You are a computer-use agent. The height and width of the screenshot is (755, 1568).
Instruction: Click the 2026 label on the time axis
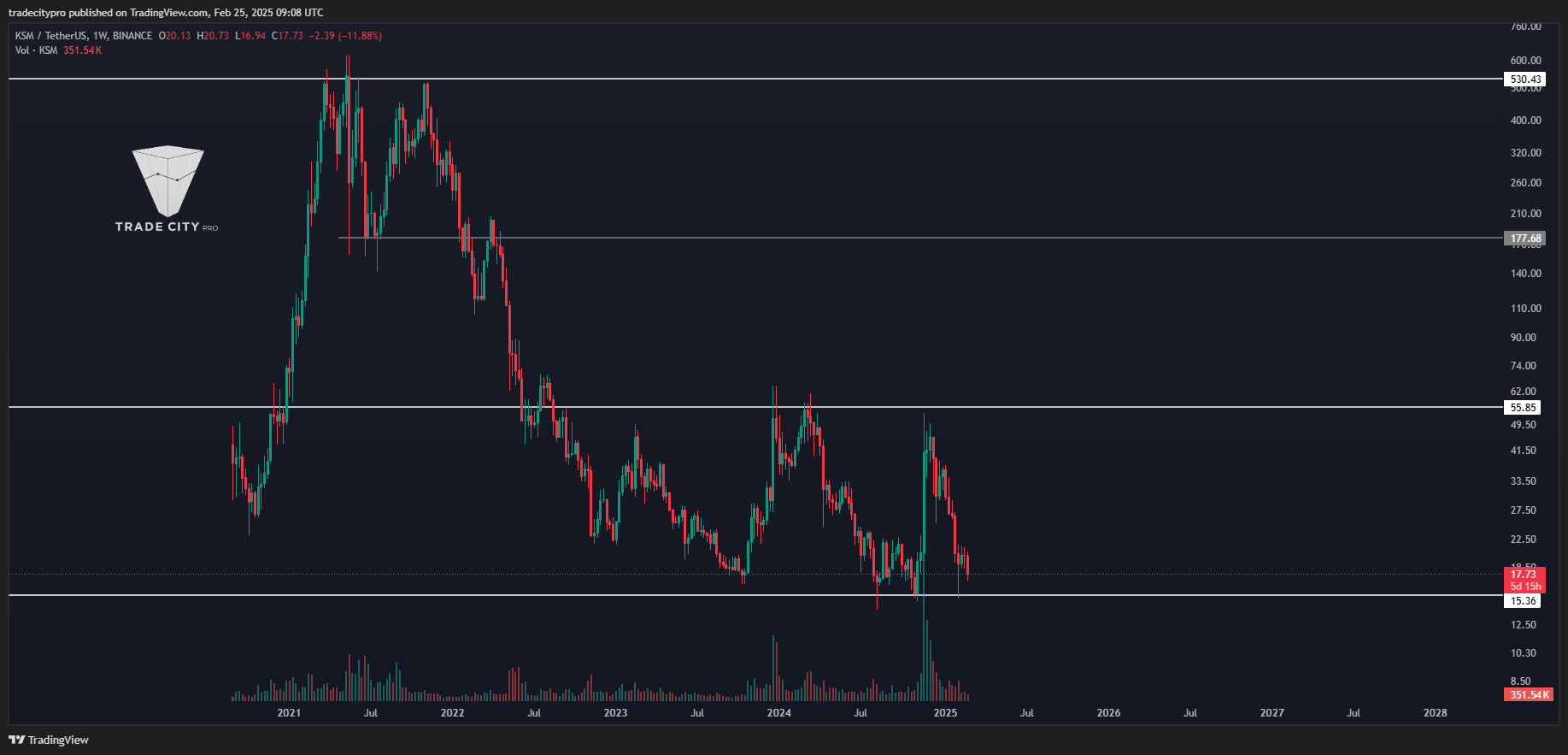tap(1108, 713)
